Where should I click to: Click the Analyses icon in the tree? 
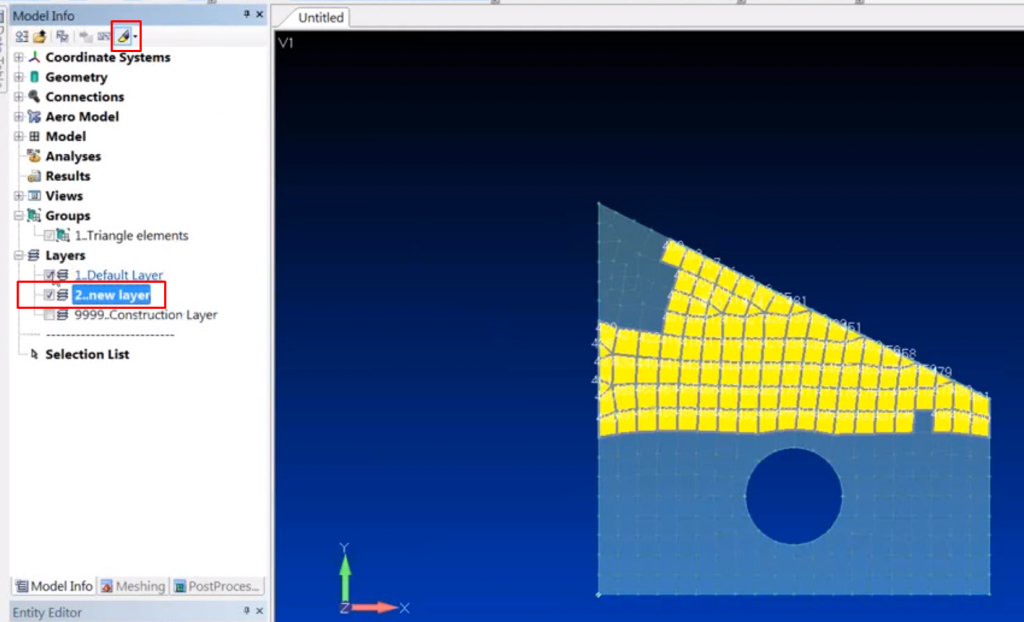pos(35,156)
